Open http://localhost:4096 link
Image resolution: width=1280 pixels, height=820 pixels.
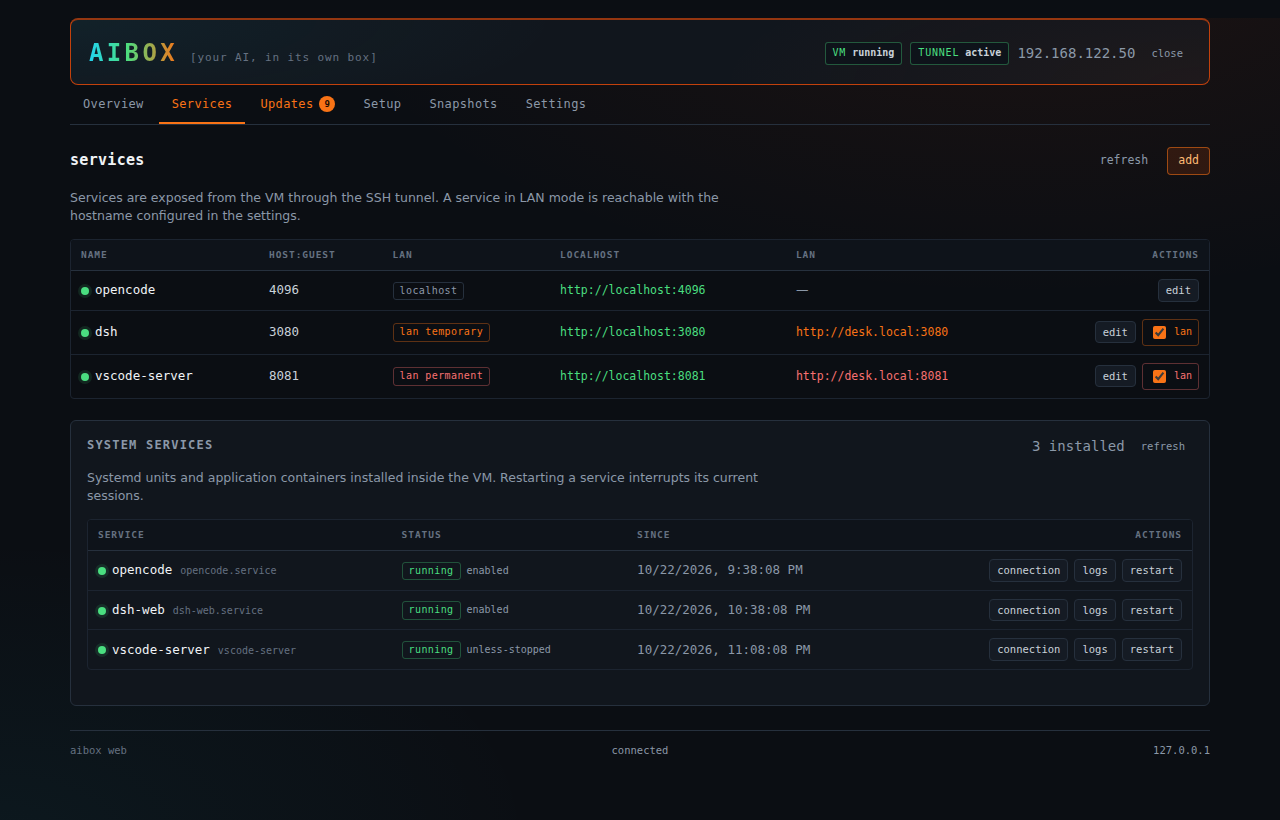click(x=632, y=290)
